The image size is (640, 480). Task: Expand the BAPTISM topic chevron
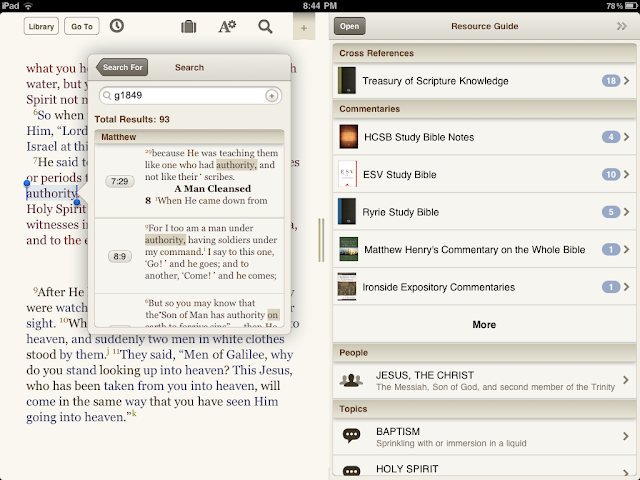[626, 436]
